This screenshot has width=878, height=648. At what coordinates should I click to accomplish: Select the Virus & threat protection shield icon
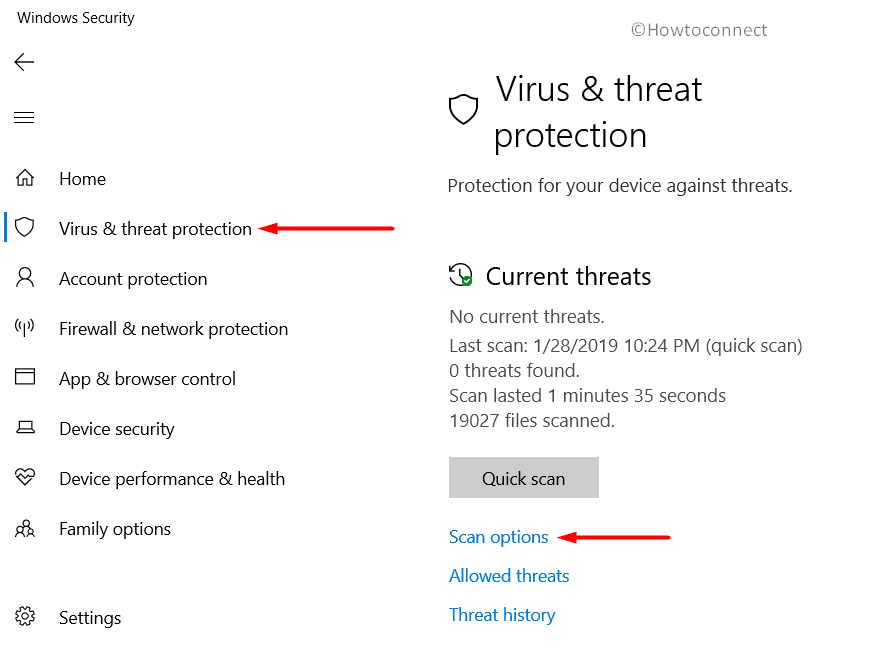tap(25, 228)
